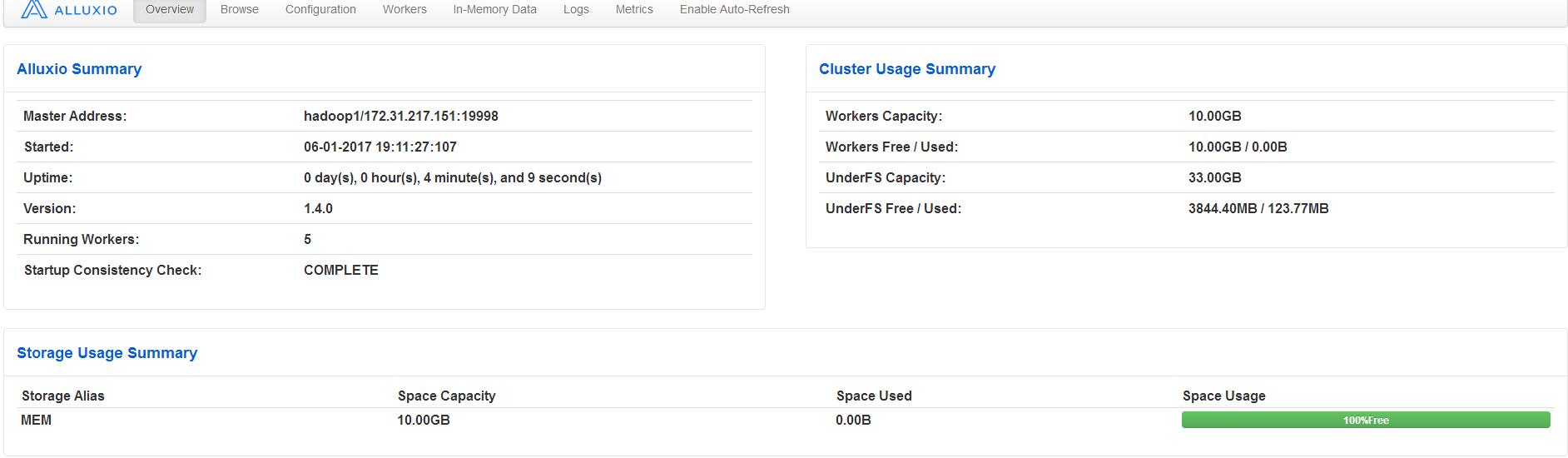The width and height of the screenshot is (1568, 458).
Task: Click the UnderFS Capacity label
Action: [x=886, y=178]
